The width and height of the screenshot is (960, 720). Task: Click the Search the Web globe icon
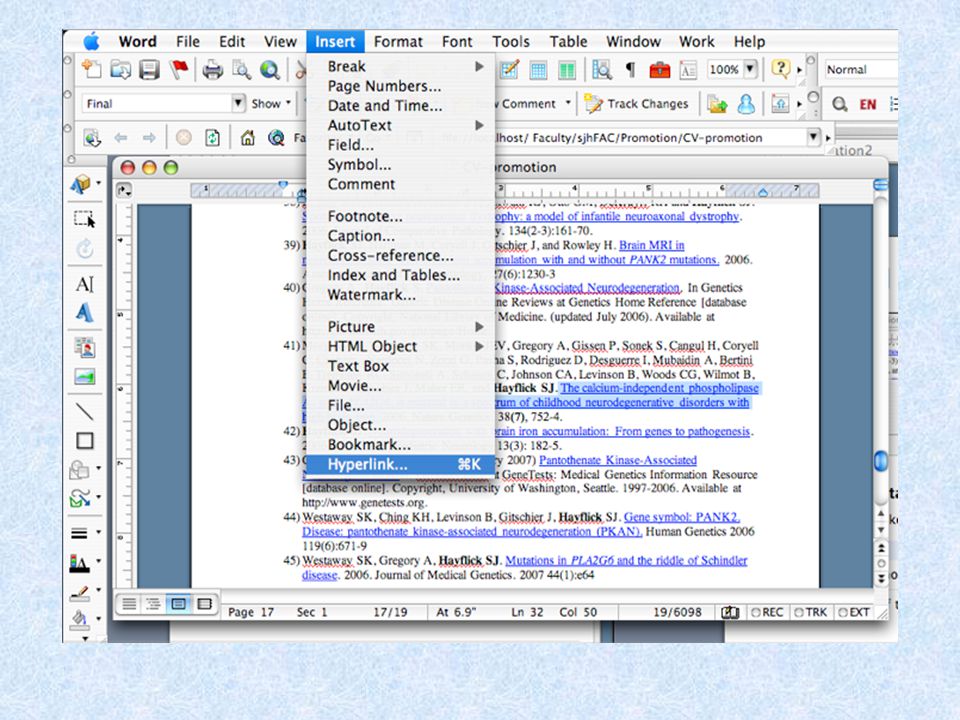(276, 138)
